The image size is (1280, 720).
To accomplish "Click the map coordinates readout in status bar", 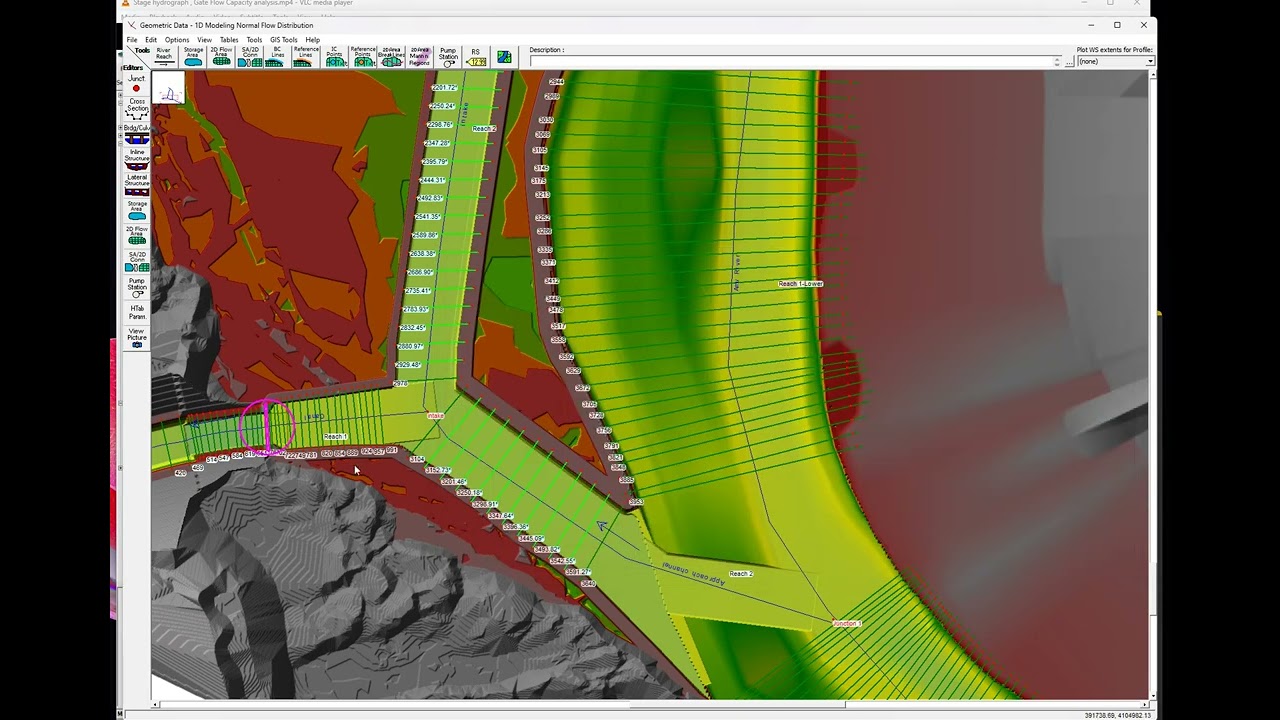I will click(x=1117, y=715).
